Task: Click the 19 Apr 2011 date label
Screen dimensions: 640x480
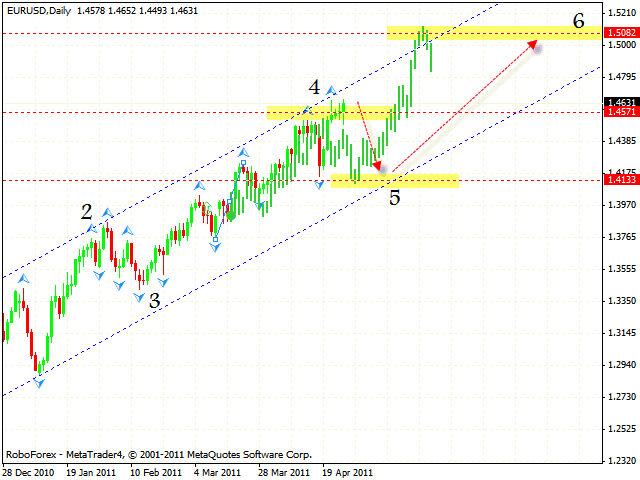Action: point(346,471)
